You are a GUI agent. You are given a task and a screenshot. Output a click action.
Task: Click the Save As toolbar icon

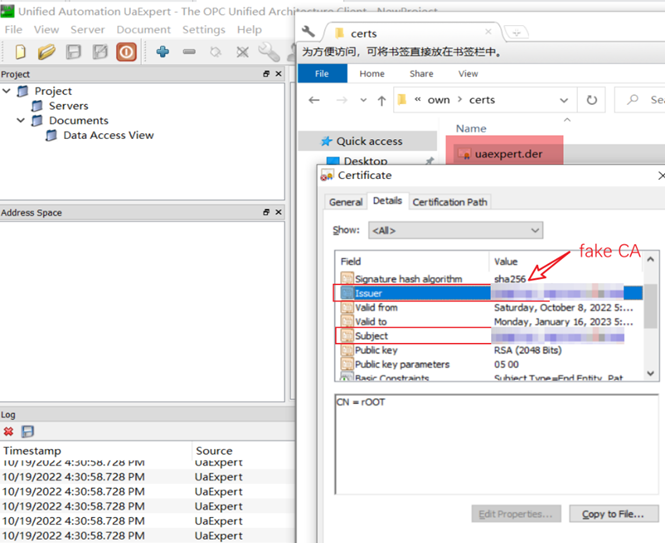click(x=100, y=52)
